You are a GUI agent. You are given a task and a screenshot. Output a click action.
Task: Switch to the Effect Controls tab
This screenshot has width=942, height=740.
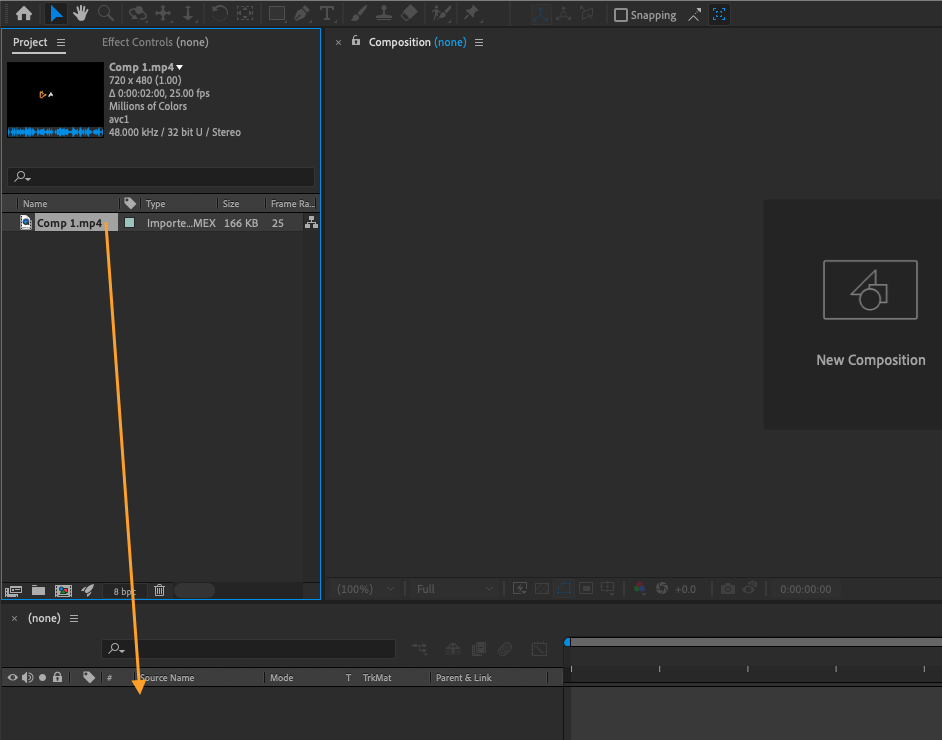(x=155, y=42)
